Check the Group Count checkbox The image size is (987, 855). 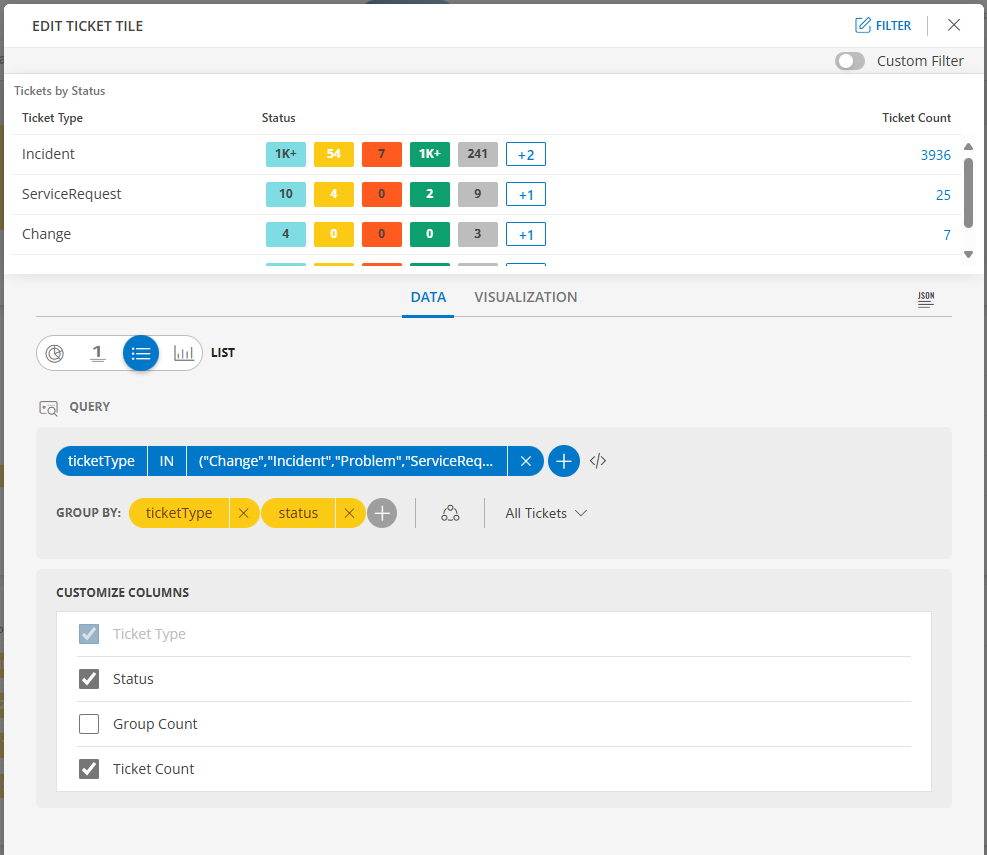(x=89, y=724)
